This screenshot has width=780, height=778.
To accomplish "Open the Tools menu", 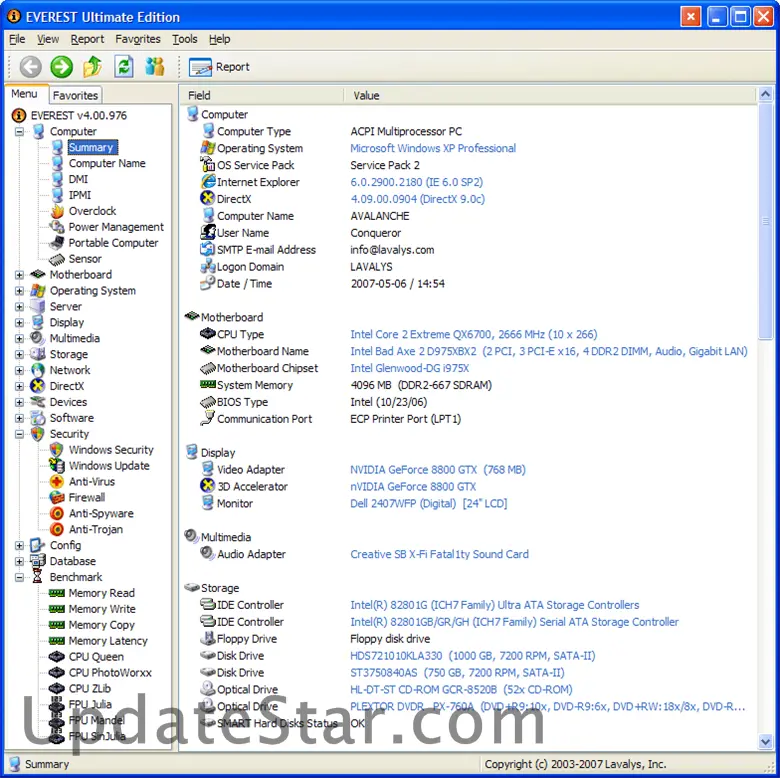I will coord(185,39).
